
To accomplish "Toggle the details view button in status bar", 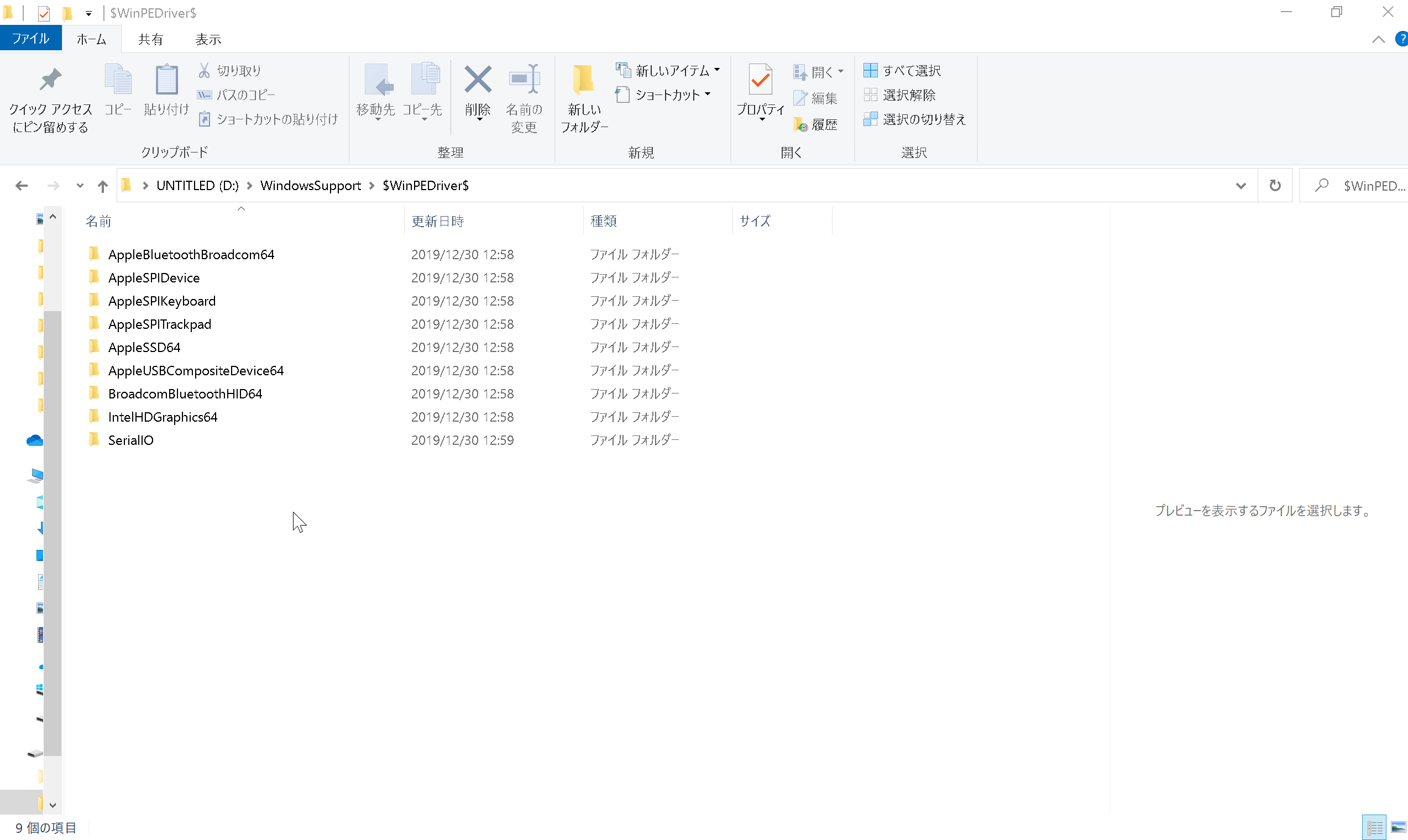I will pos(1375,827).
